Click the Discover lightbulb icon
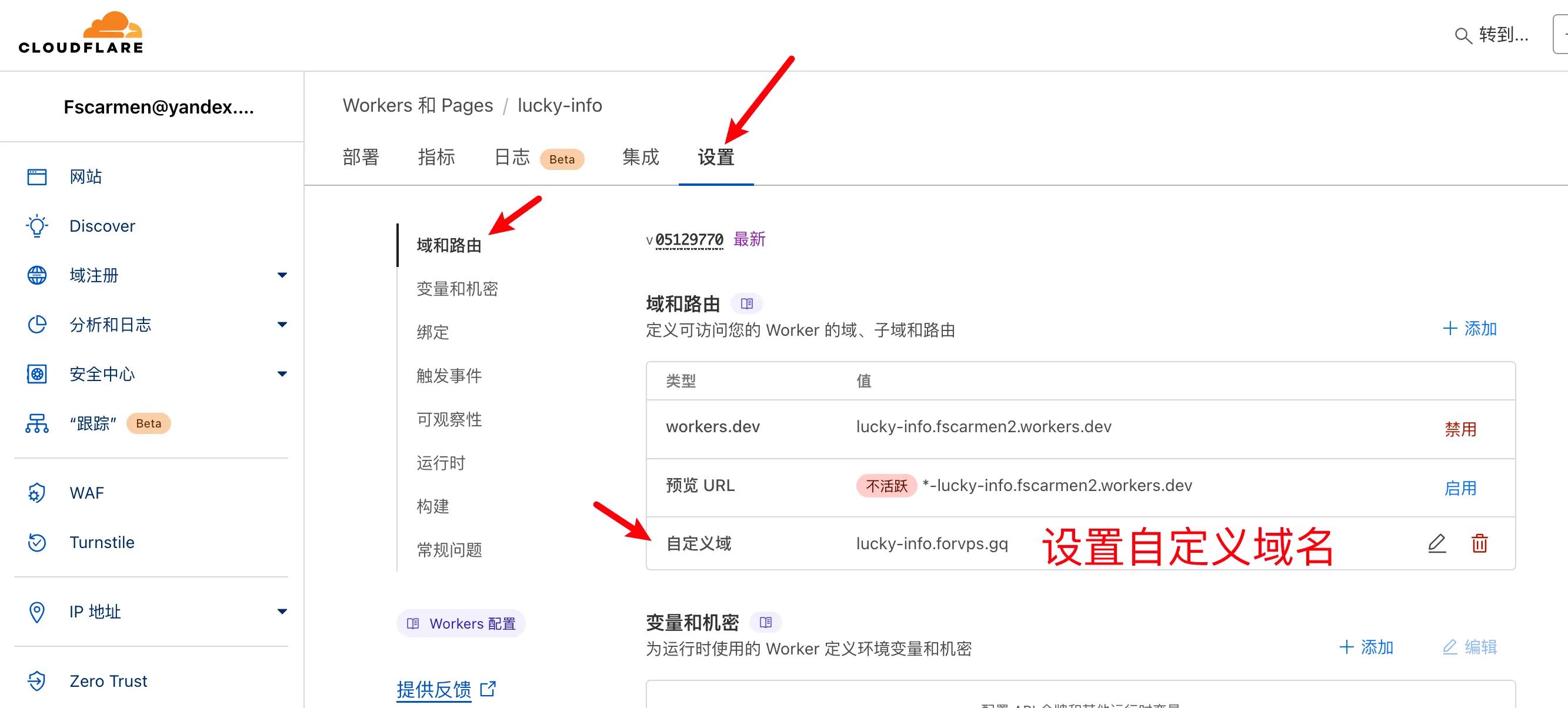The width and height of the screenshot is (1568, 708). coord(37,226)
